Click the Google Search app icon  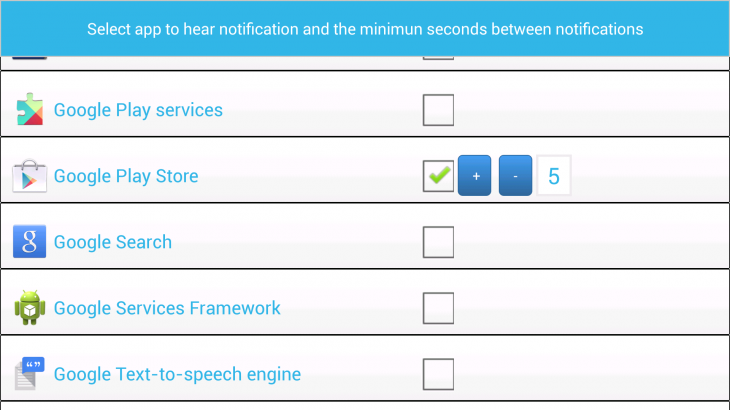(x=30, y=242)
